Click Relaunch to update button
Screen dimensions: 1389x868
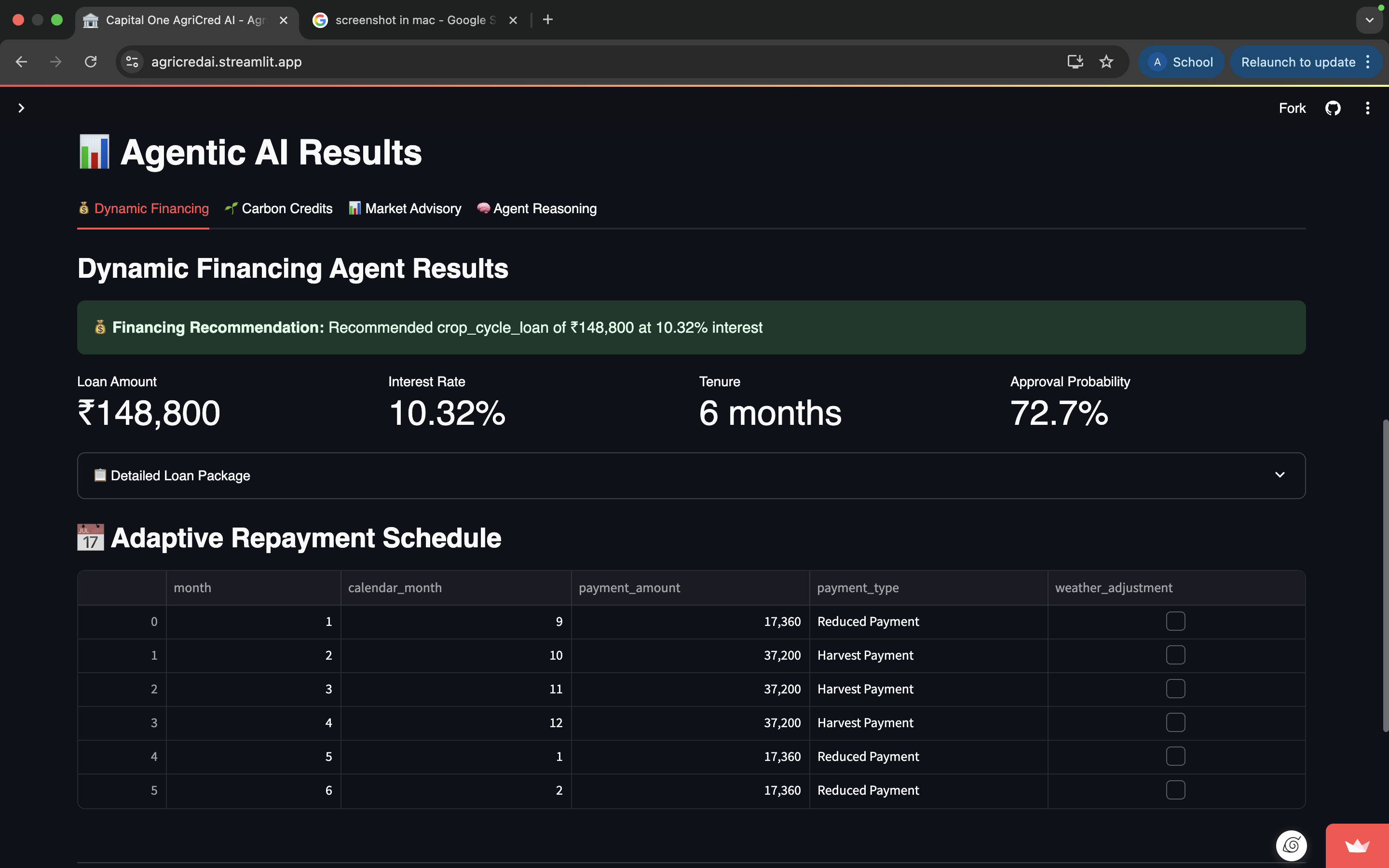coord(1298,62)
